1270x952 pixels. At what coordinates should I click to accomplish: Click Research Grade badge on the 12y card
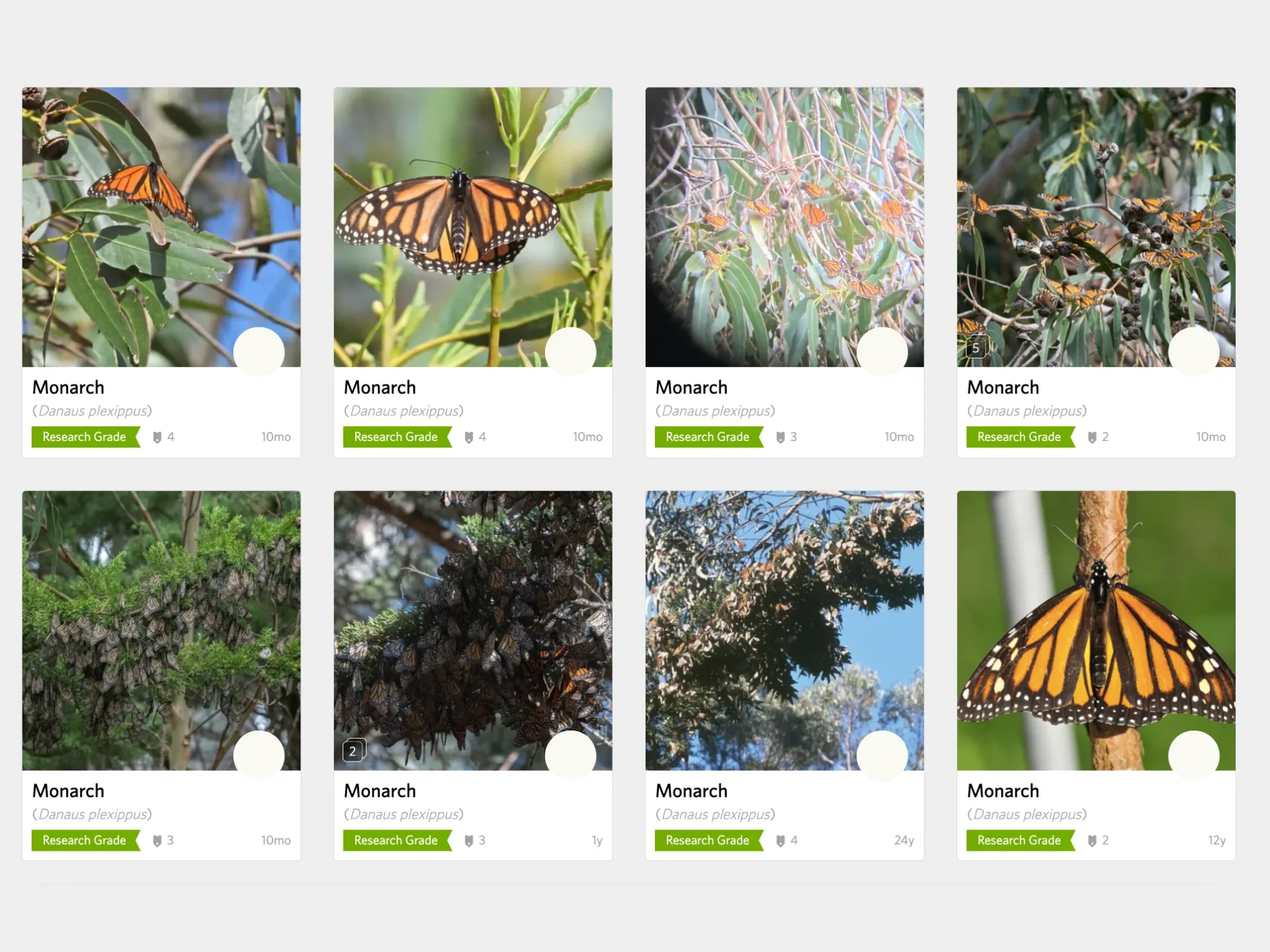tap(1021, 840)
